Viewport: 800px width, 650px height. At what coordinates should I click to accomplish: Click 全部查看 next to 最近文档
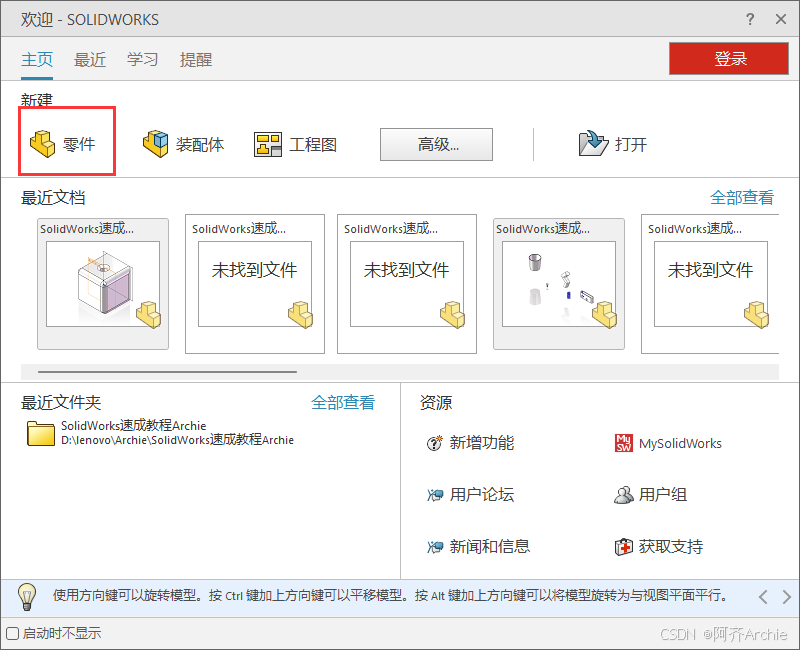point(742,197)
